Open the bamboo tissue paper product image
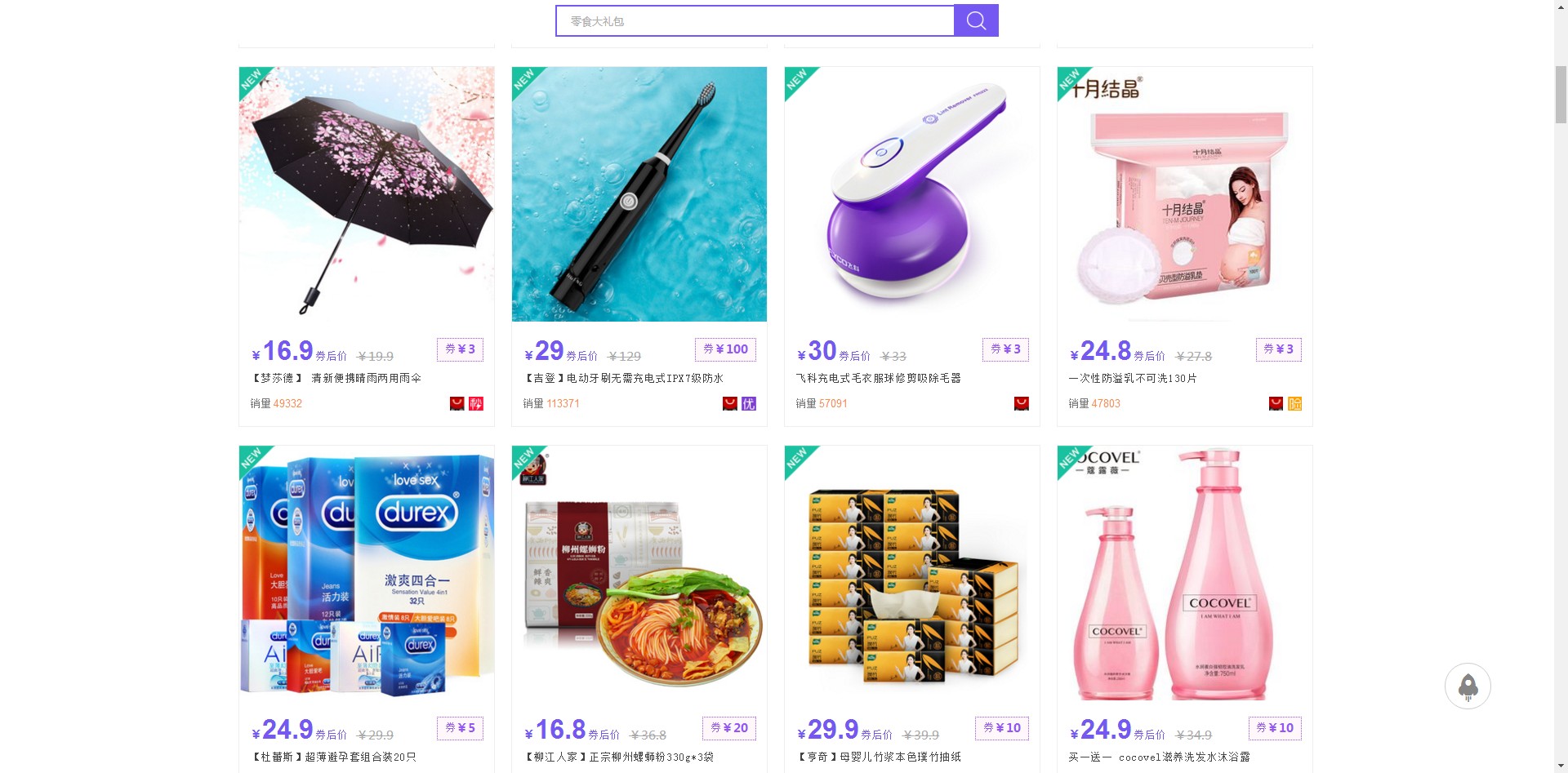This screenshot has width=1568, height=773. click(912, 573)
